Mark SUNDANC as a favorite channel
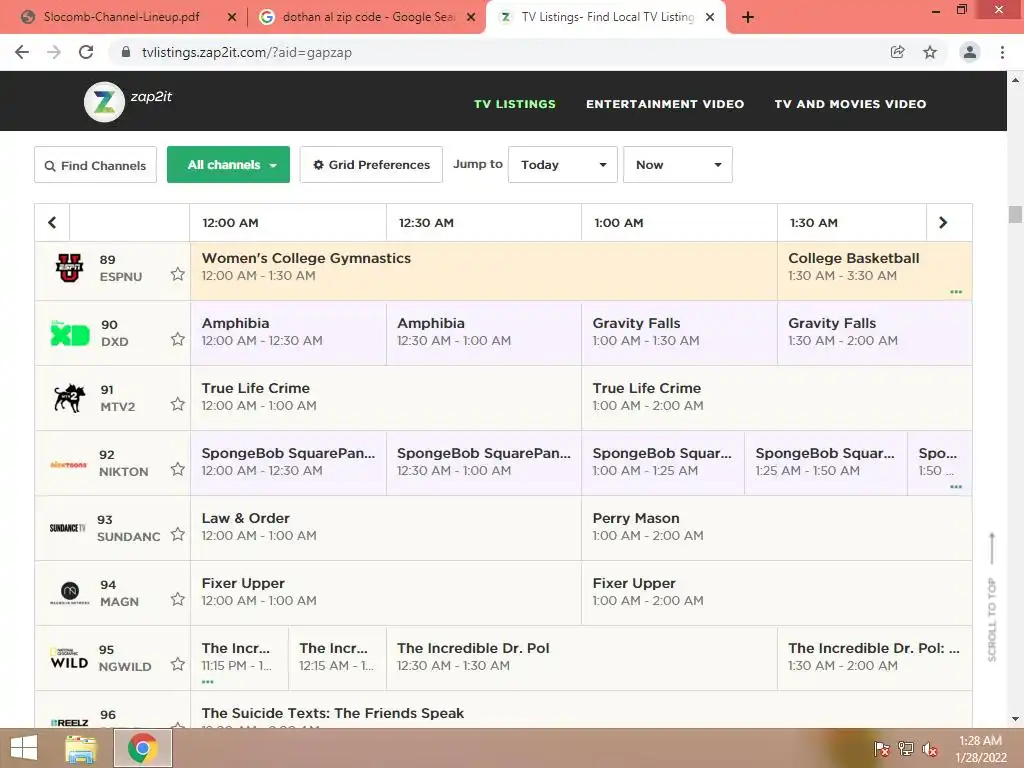 tap(178, 534)
